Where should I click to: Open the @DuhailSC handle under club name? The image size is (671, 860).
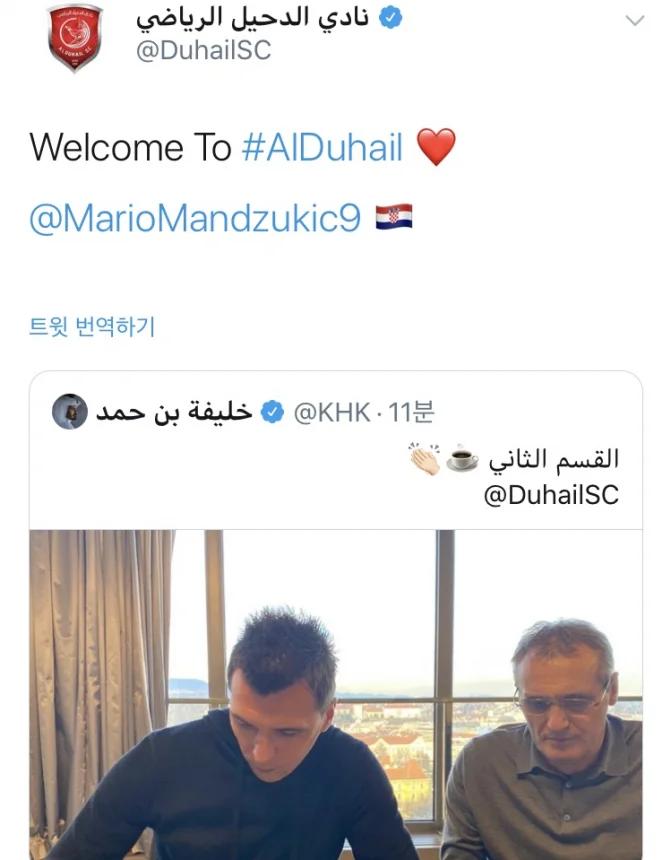click(204, 50)
